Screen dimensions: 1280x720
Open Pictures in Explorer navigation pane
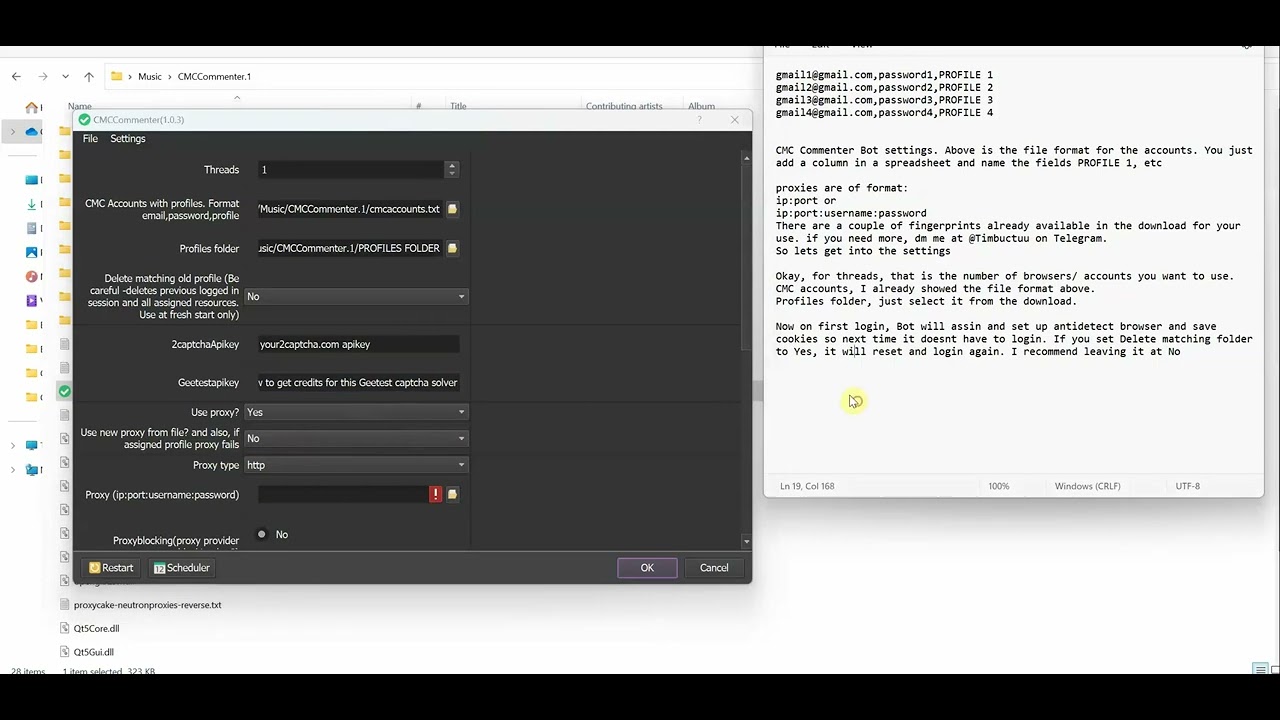pos(33,252)
